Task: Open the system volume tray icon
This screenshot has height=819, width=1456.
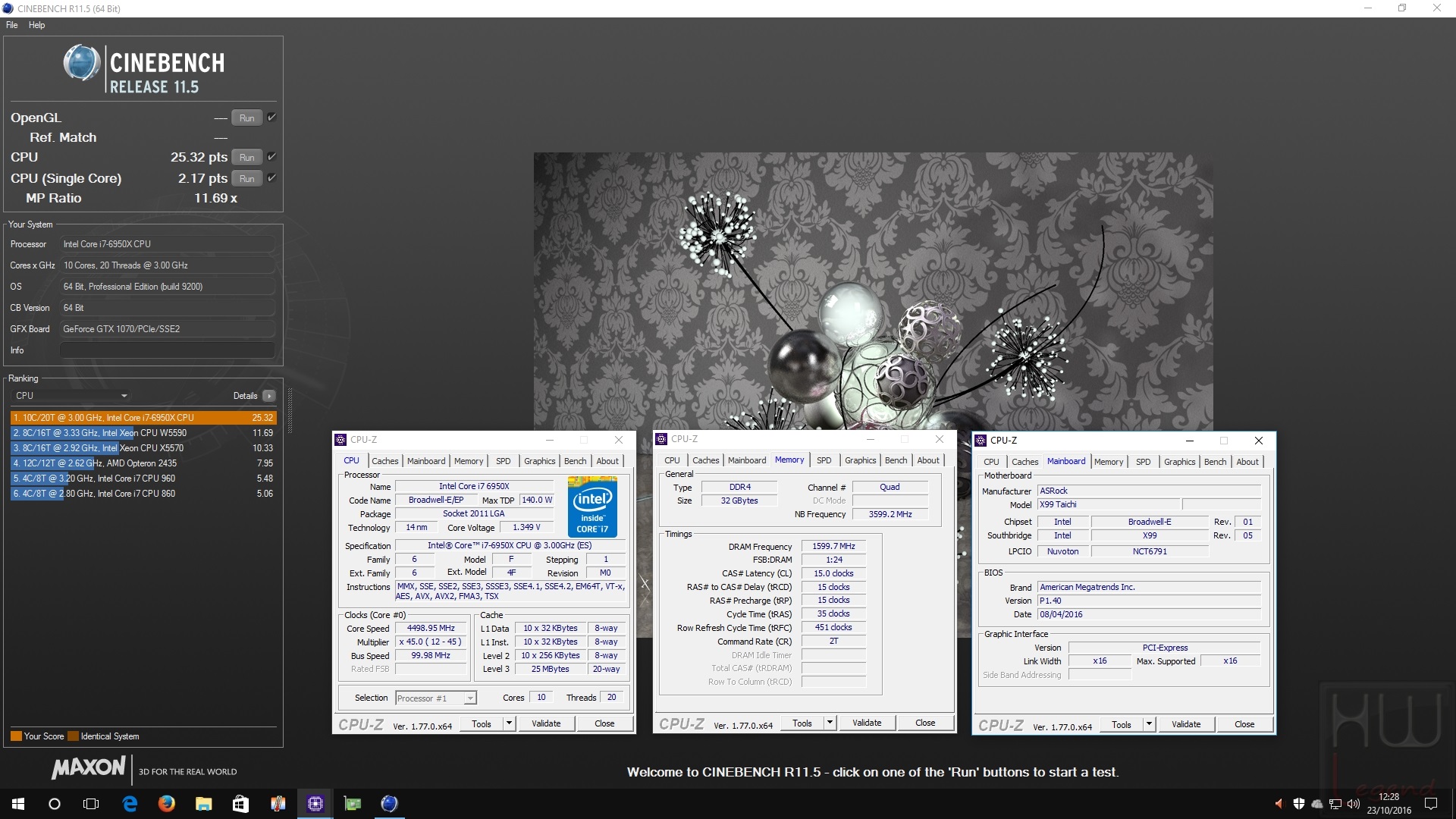Action: (1354, 804)
